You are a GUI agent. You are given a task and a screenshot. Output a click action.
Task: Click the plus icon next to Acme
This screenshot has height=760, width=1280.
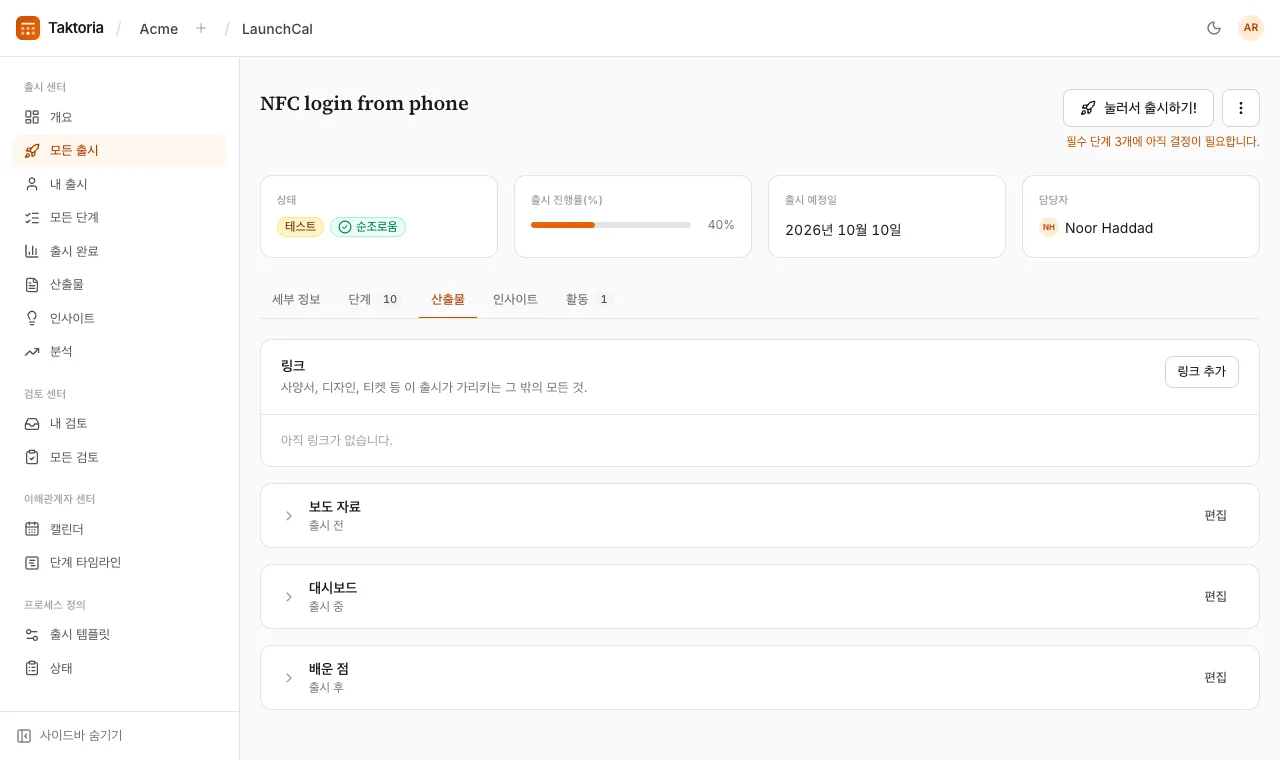(201, 28)
